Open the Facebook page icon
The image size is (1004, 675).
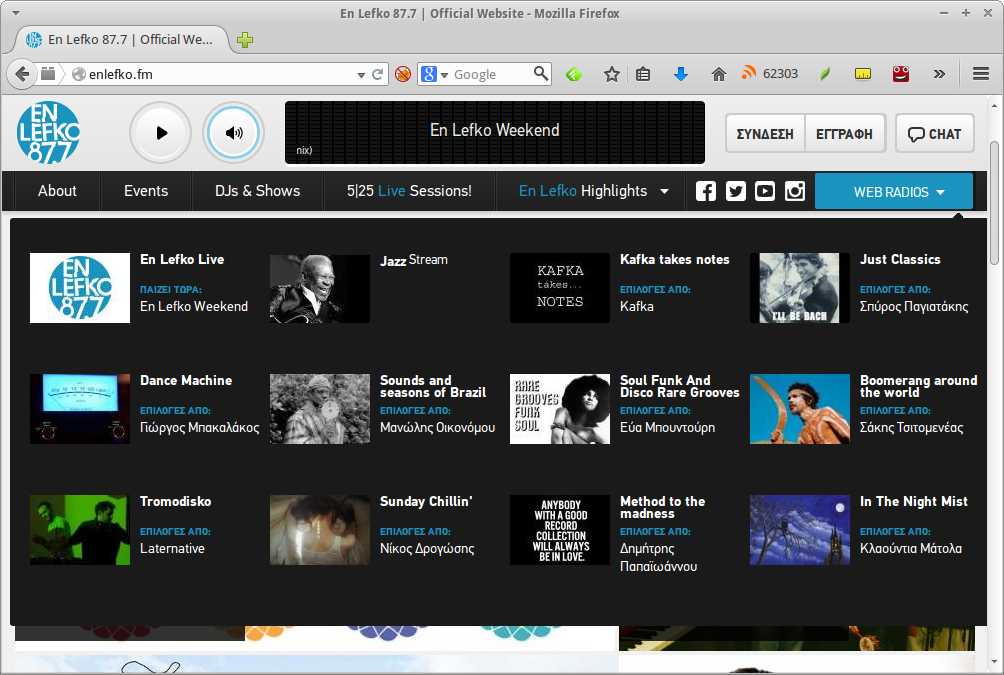(x=706, y=191)
